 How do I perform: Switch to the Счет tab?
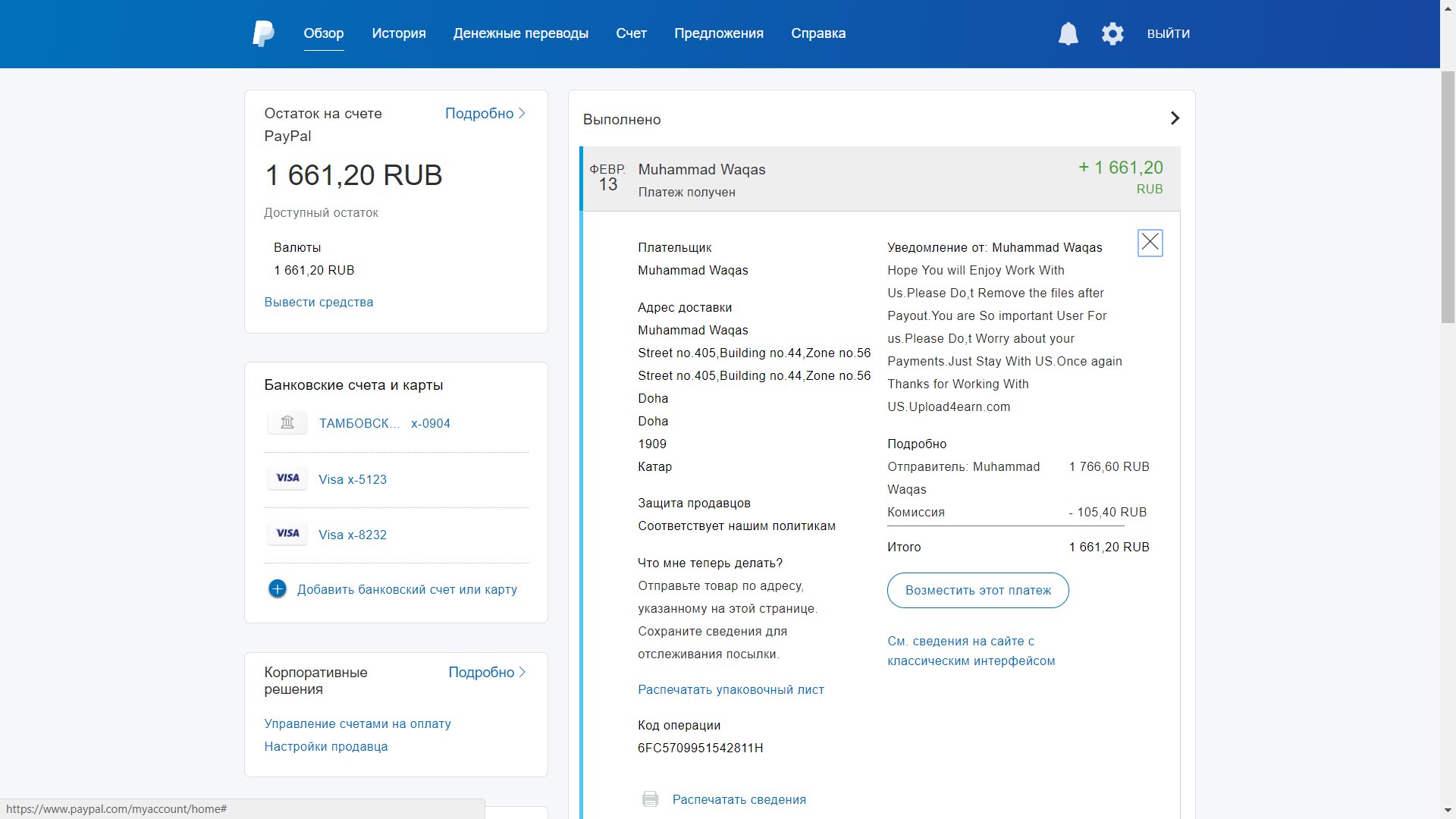(x=632, y=33)
